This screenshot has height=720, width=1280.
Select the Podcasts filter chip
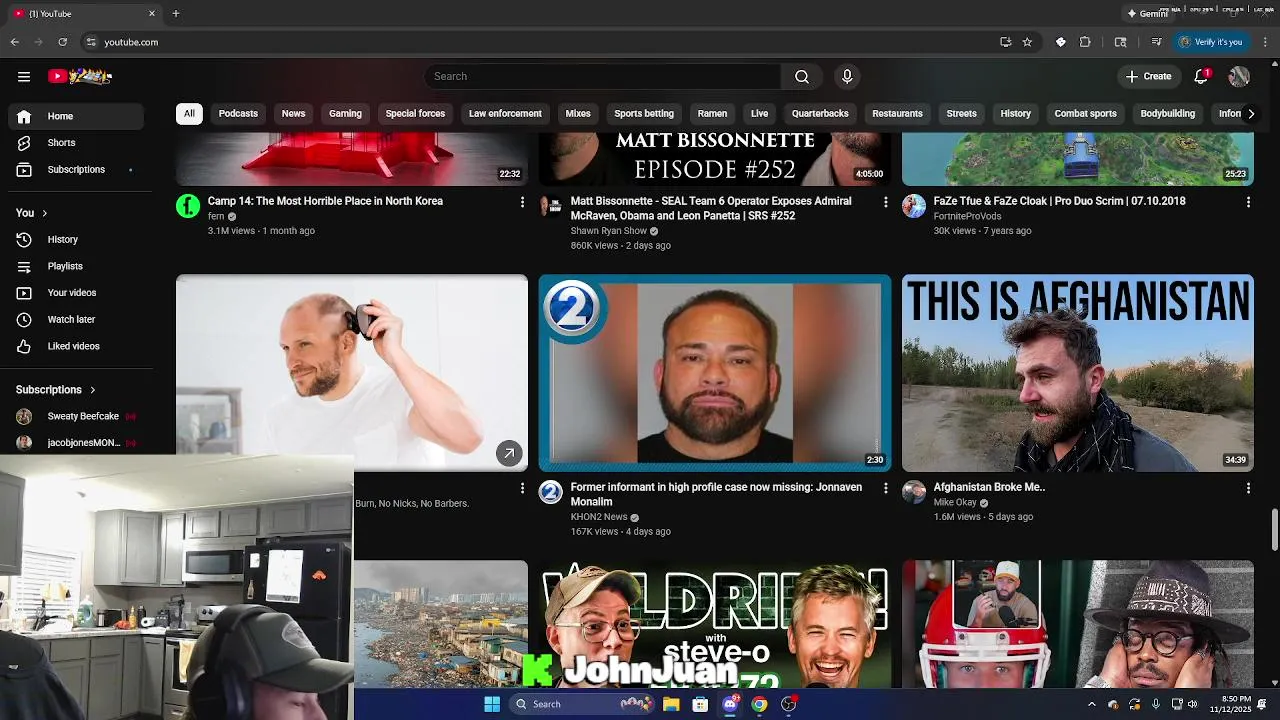(238, 114)
